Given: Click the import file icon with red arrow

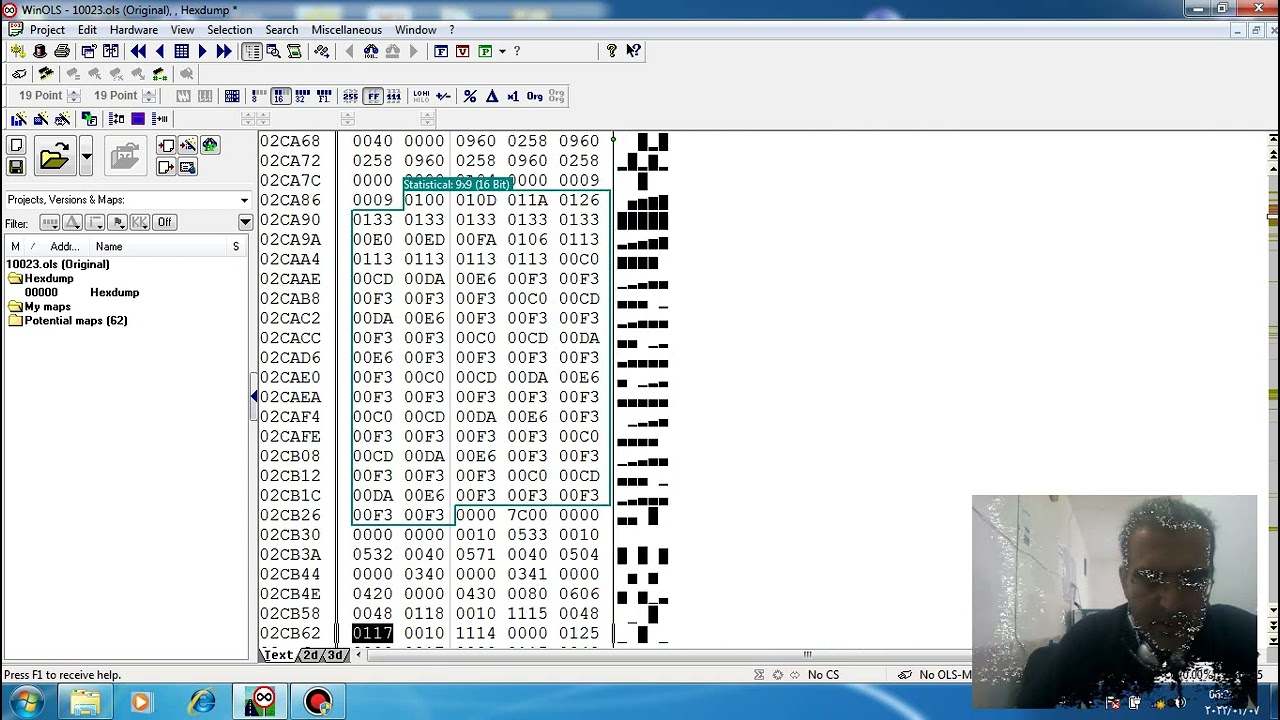Looking at the screenshot, I should coord(166,145).
